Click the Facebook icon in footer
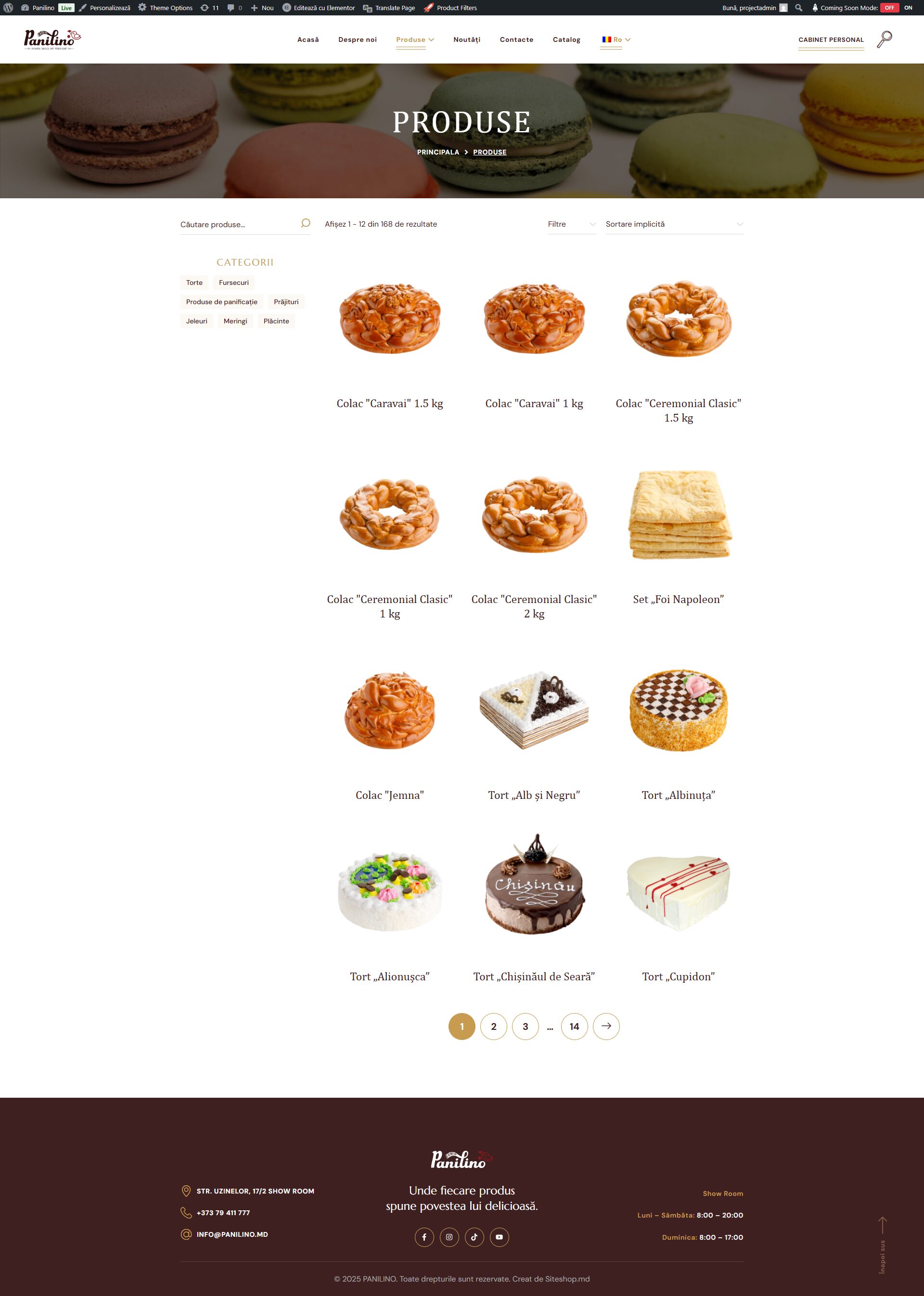924x1296 pixels. coord(424,1237)
